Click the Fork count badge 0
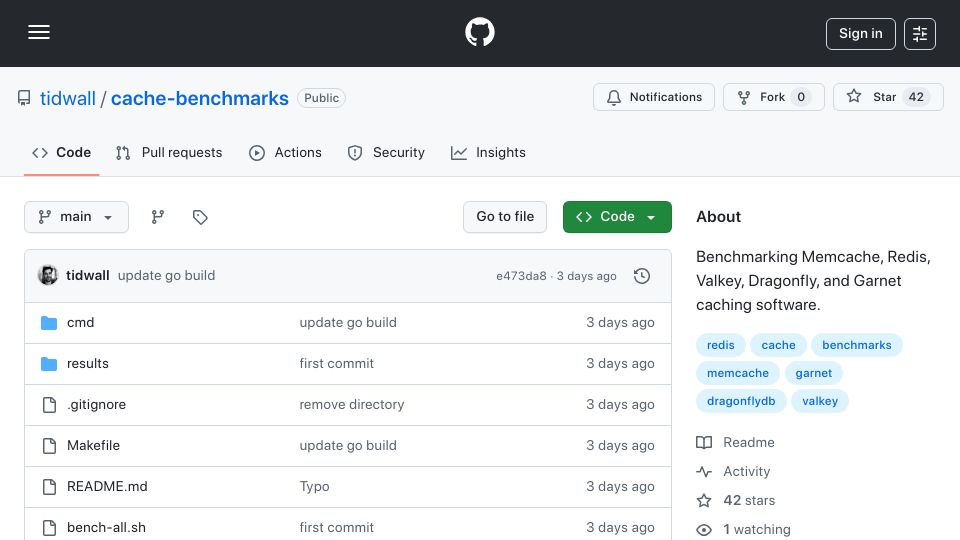This screenshot has height=540, width=960. point(801,97)
